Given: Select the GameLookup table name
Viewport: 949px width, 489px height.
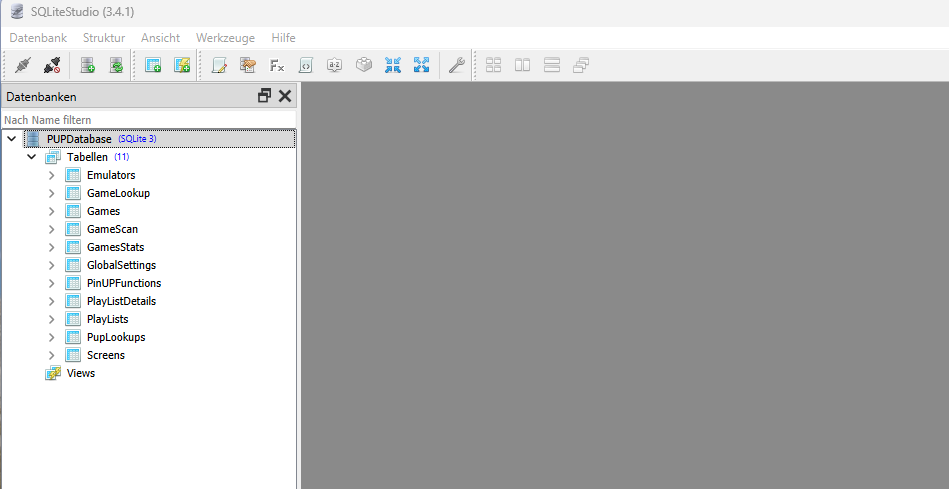Looking at the screenshot, I should click(118, 193).
